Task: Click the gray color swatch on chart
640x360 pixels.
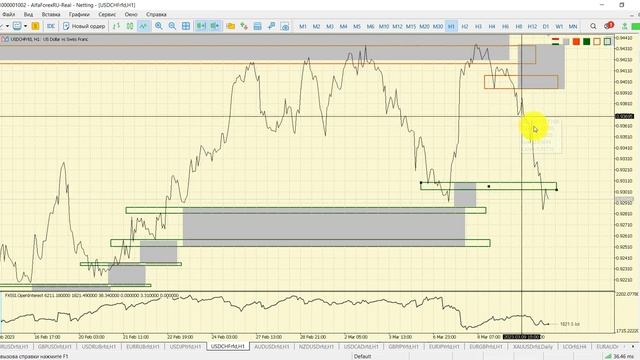Action: tap(566, 42)
